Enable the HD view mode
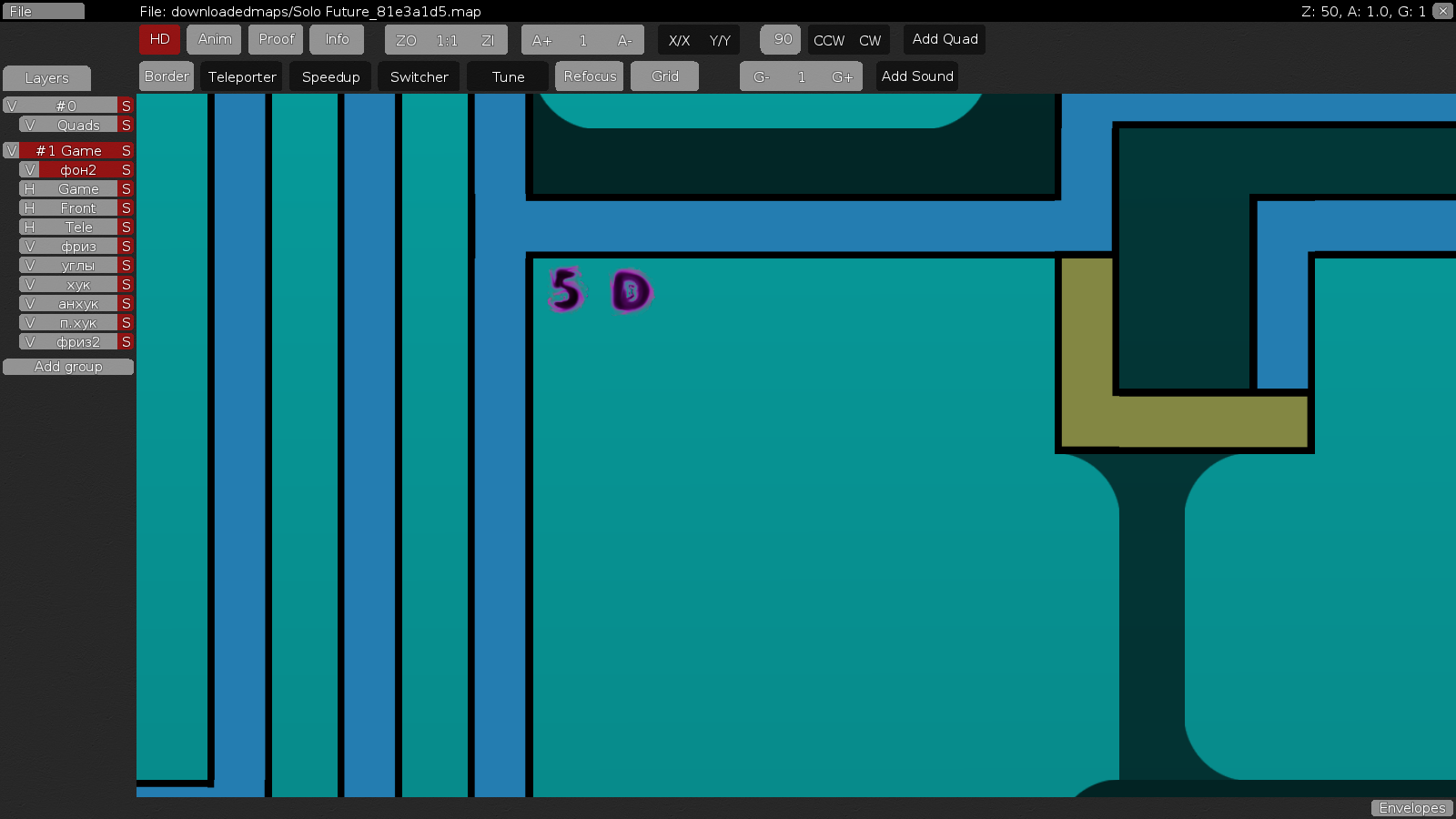Image resolution: width=1456 pixels, height=819 pixels. (x=159, y=39)
